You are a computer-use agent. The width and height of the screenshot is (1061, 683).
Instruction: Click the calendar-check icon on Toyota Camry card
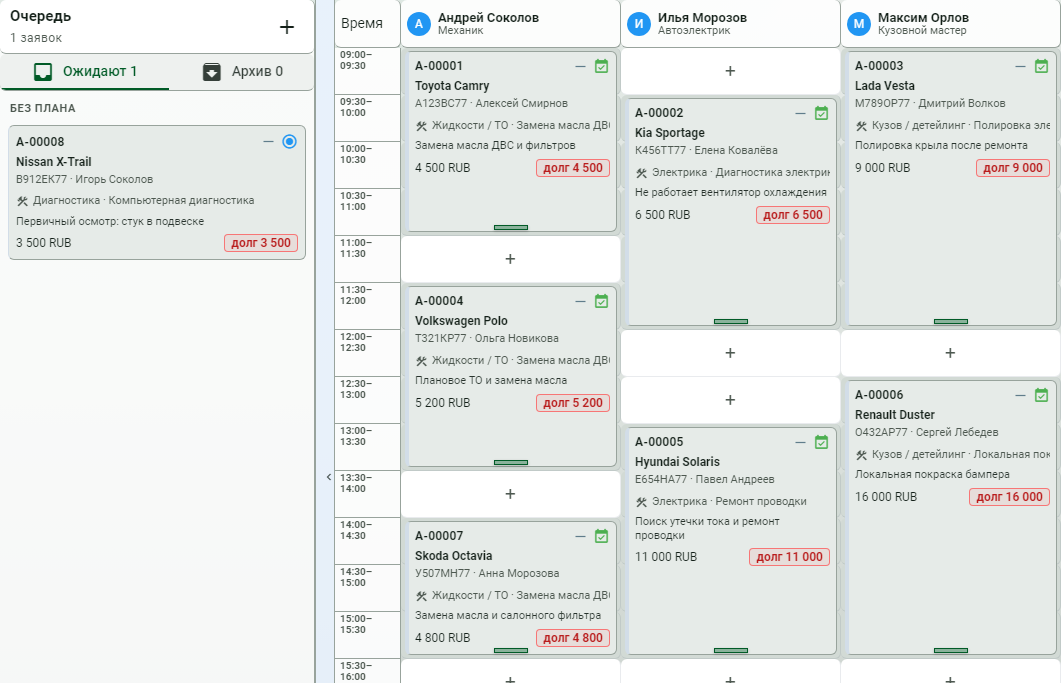[x=602, y=66]
